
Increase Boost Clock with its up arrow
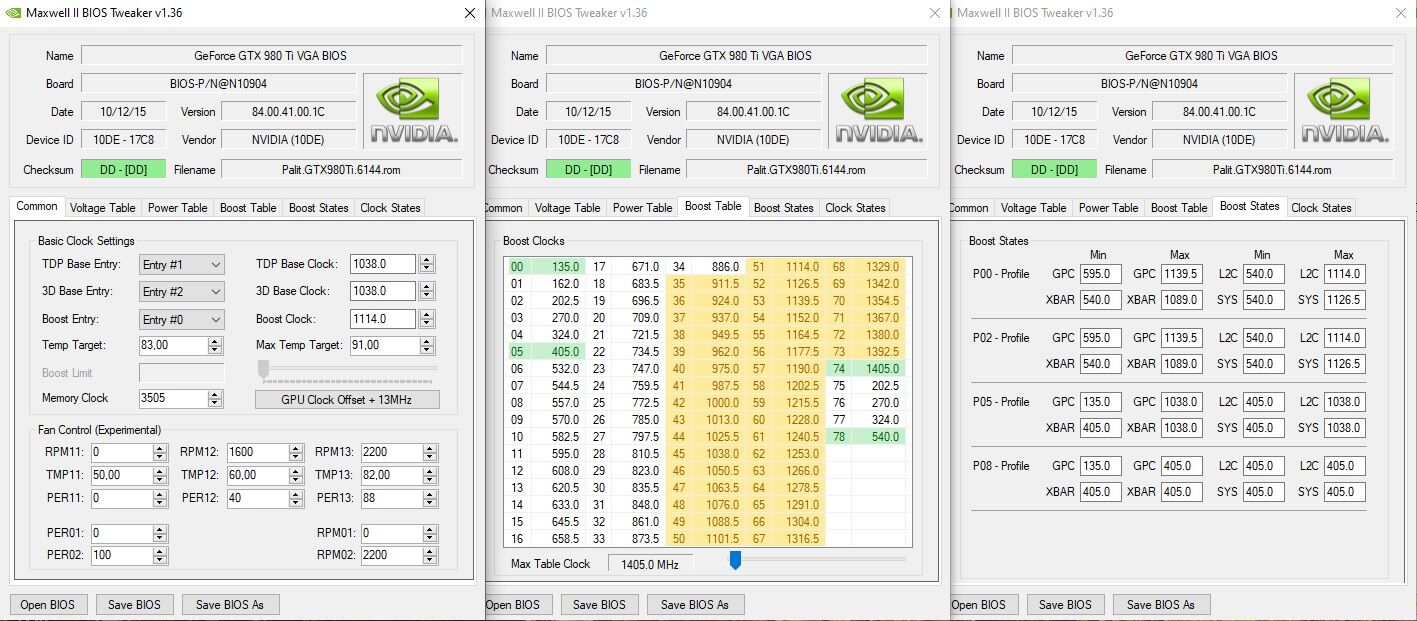pyautogui.click(x=427, y=315)
